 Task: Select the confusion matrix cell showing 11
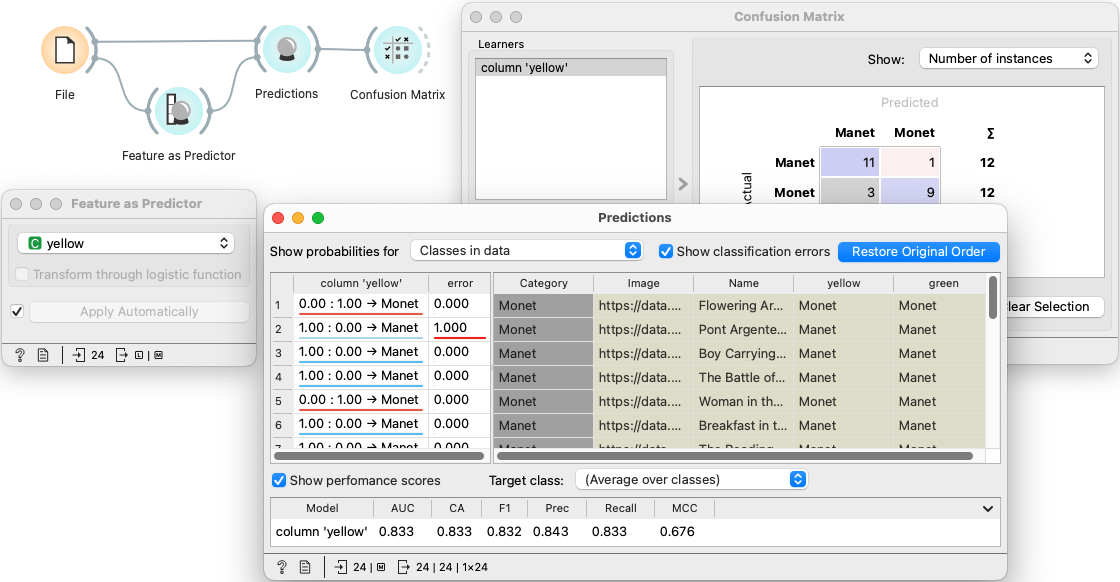pos(848,162)
